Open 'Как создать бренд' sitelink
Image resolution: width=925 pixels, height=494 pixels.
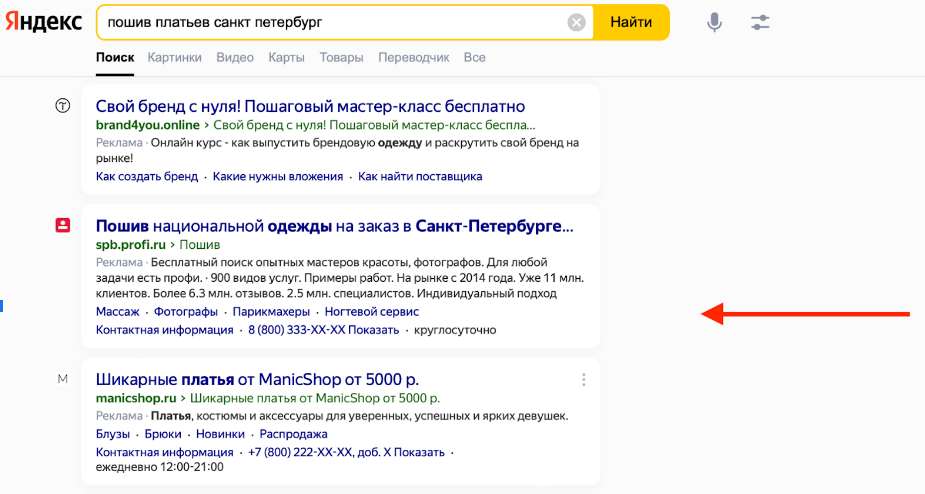147,176
